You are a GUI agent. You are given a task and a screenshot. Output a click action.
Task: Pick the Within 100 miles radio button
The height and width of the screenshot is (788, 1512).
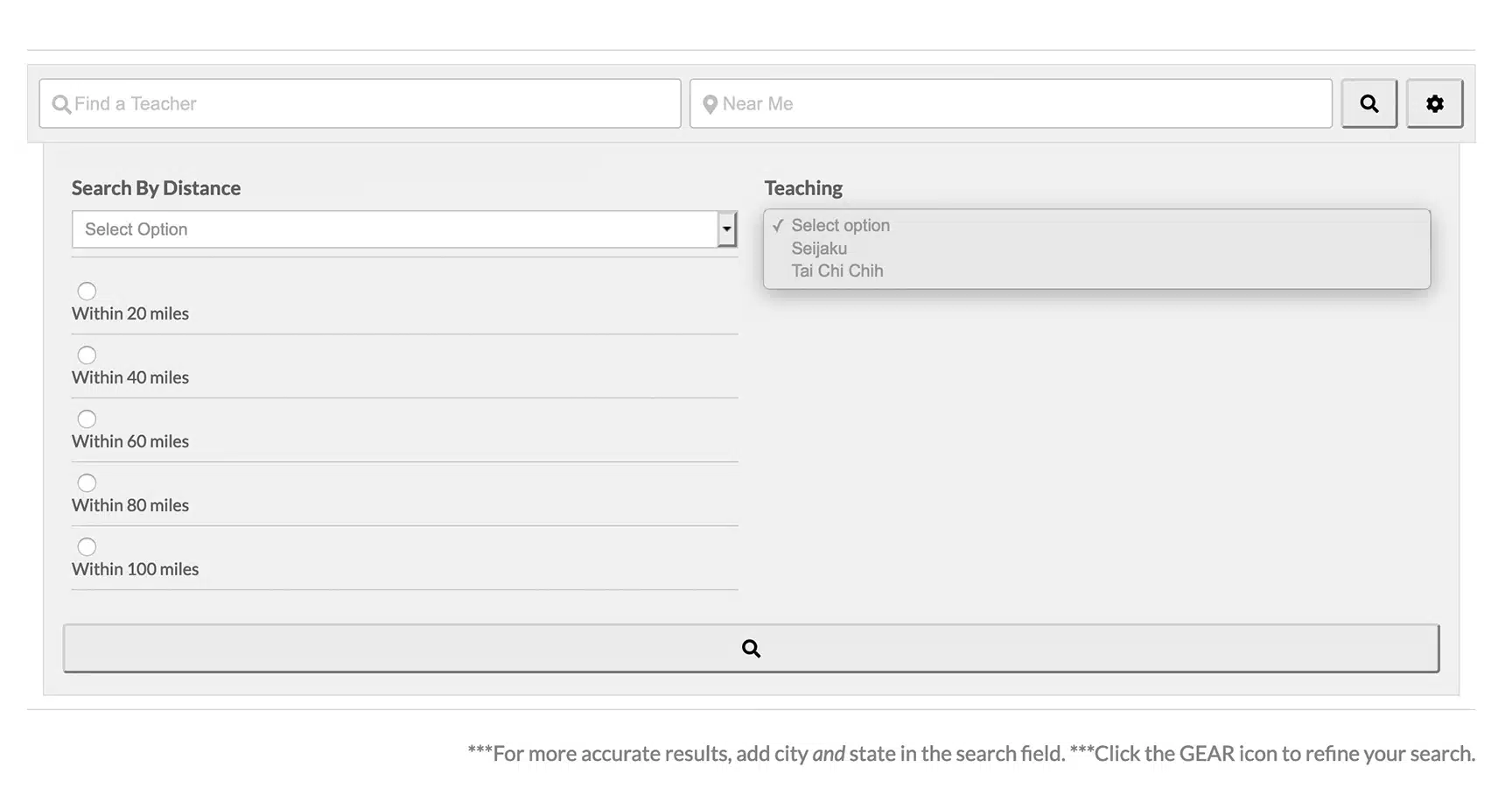pos(87,546)
